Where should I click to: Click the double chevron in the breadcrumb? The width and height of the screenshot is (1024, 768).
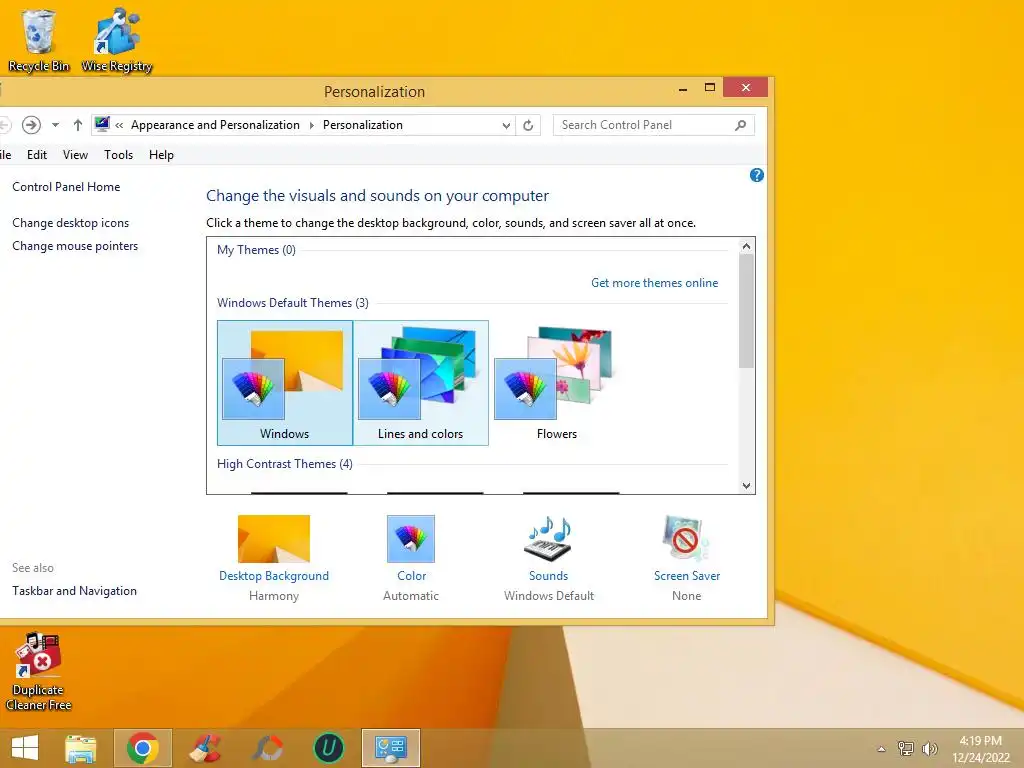(x=120, y=125)
